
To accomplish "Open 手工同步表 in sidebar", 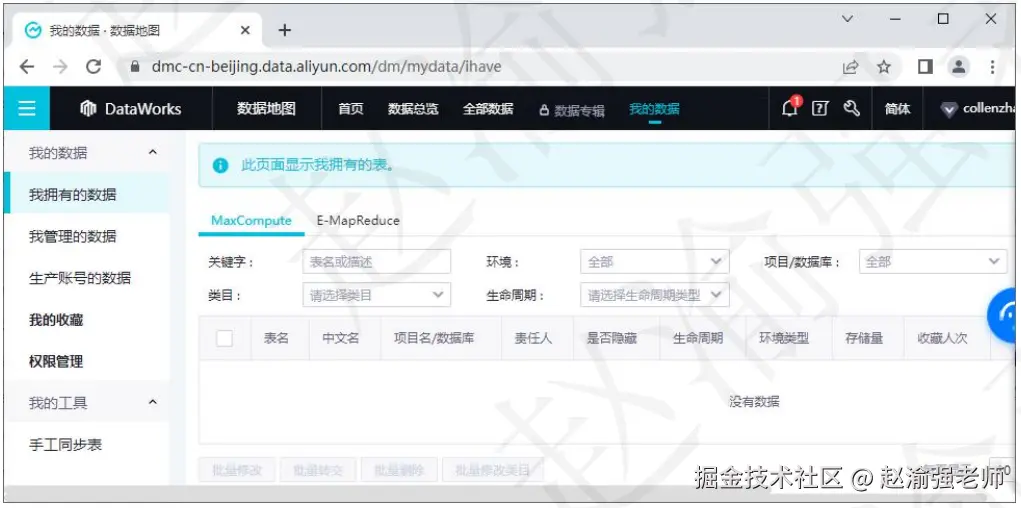I will coord(65,445).
